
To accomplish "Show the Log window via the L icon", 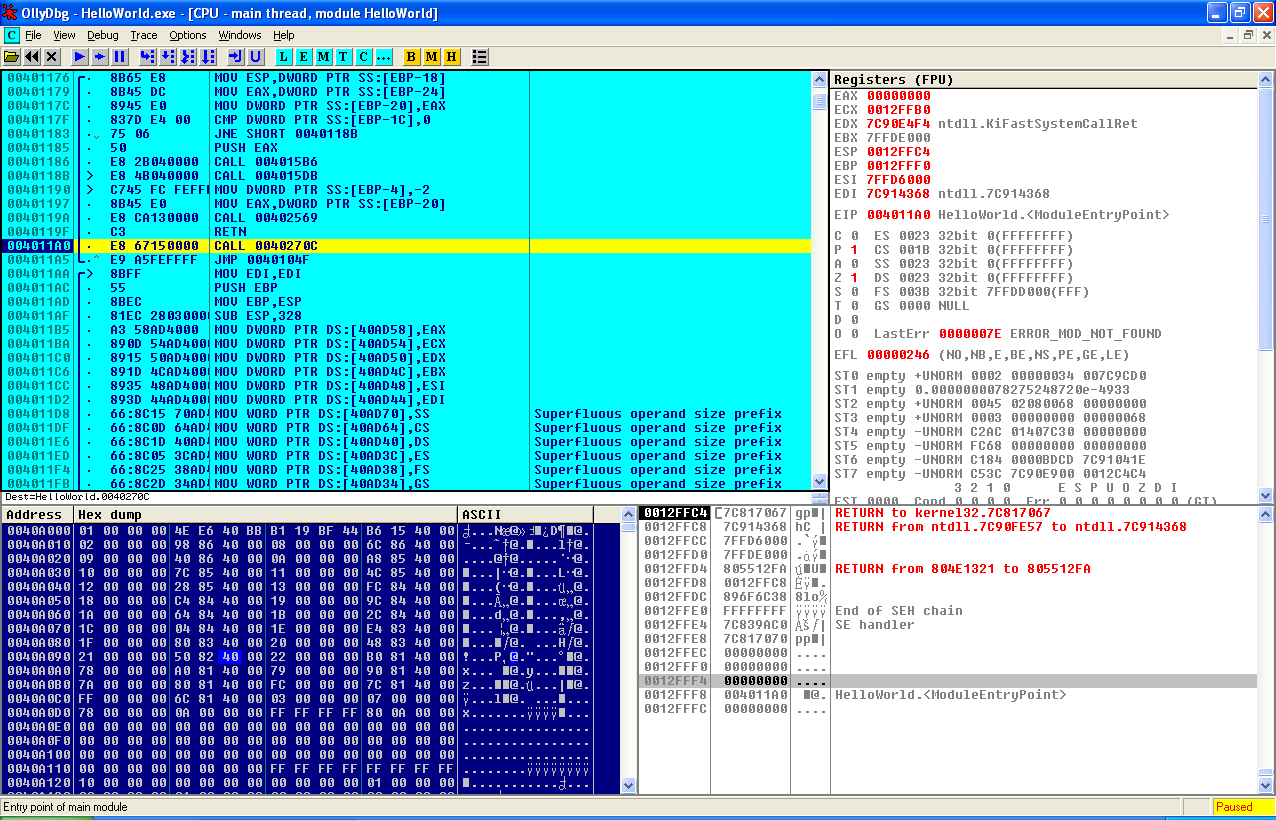I will click(x=284, y=57).
